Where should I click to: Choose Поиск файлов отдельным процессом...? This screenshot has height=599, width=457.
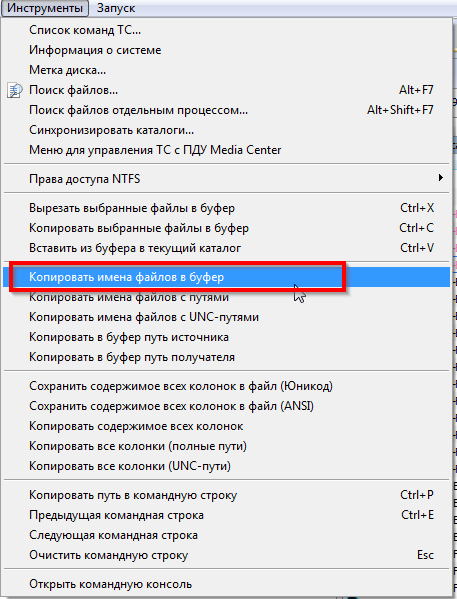(226, 110)
